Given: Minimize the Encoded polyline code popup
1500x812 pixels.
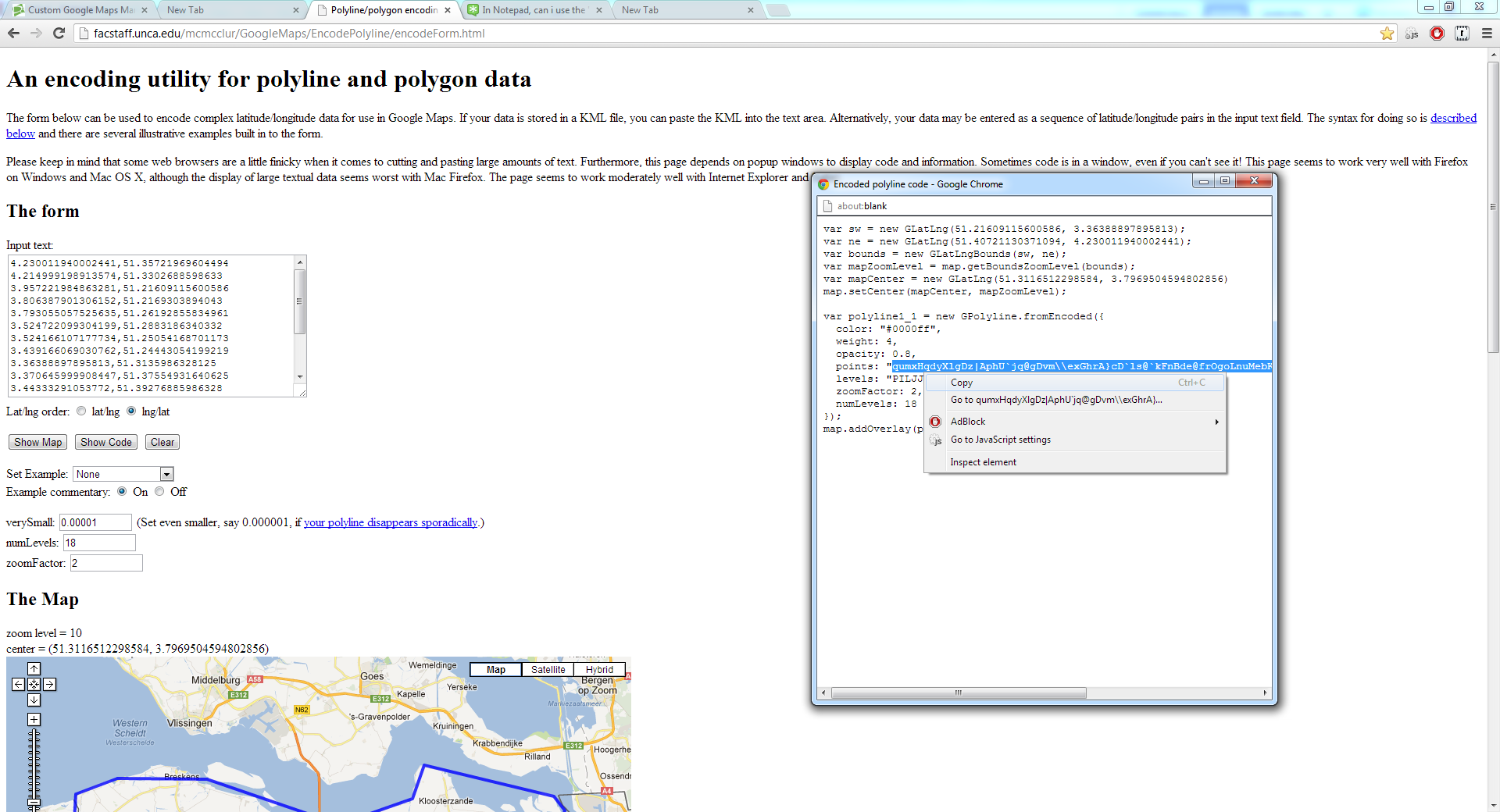Looking at the screenshot, I should [1203, 181].
